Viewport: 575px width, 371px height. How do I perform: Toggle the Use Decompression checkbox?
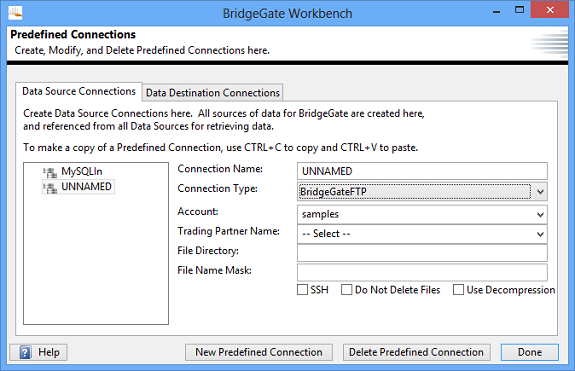(x=458, y=290)
